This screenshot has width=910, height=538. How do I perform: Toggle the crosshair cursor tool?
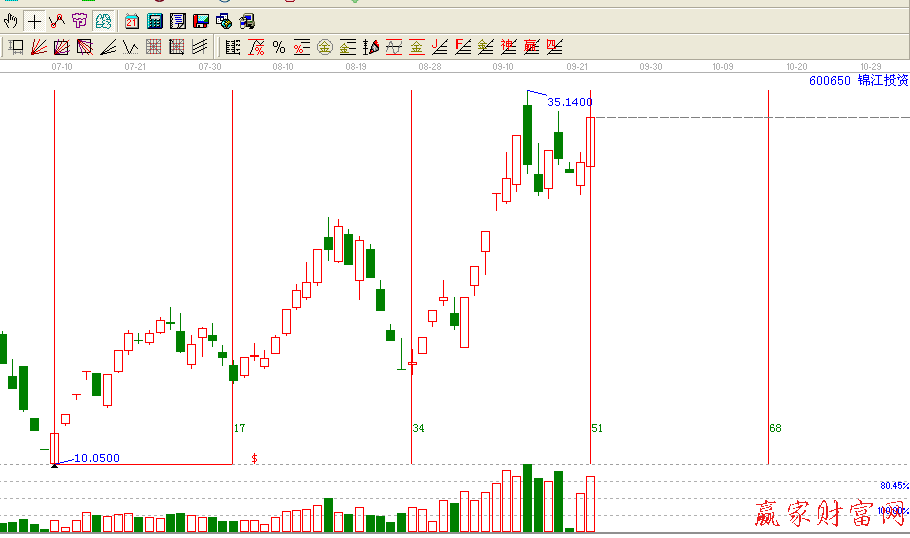(x=34, y=21)
